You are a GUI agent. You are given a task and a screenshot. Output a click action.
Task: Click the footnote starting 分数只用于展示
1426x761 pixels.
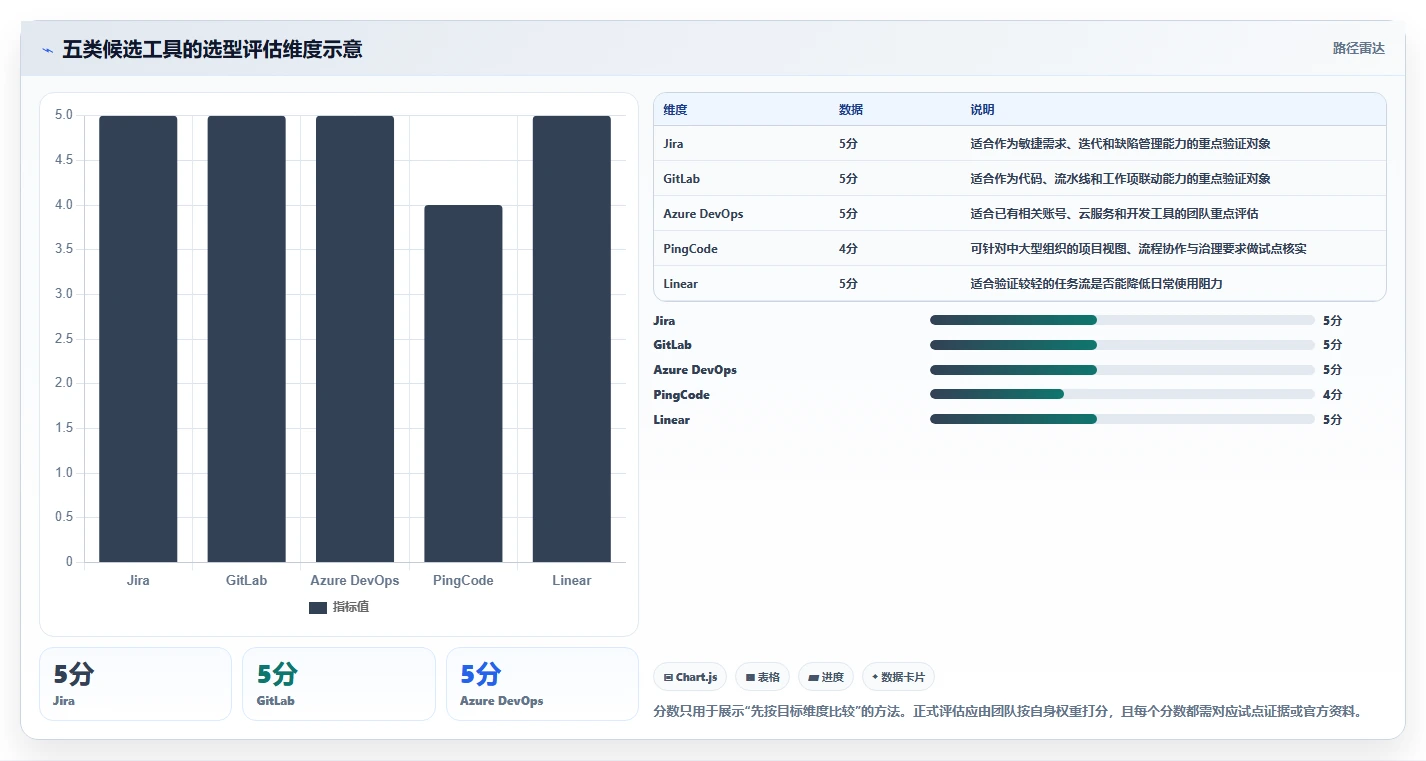click(1008, 712)
